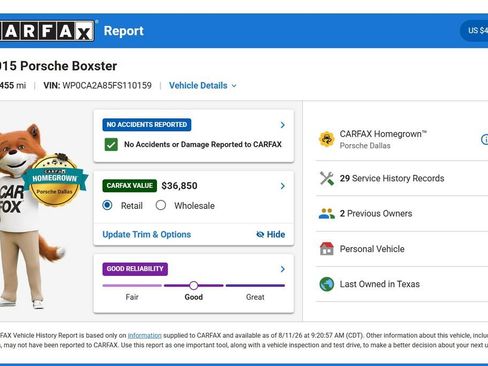Select the Retail radio button

pyautogui.click(x=107, y=205)
